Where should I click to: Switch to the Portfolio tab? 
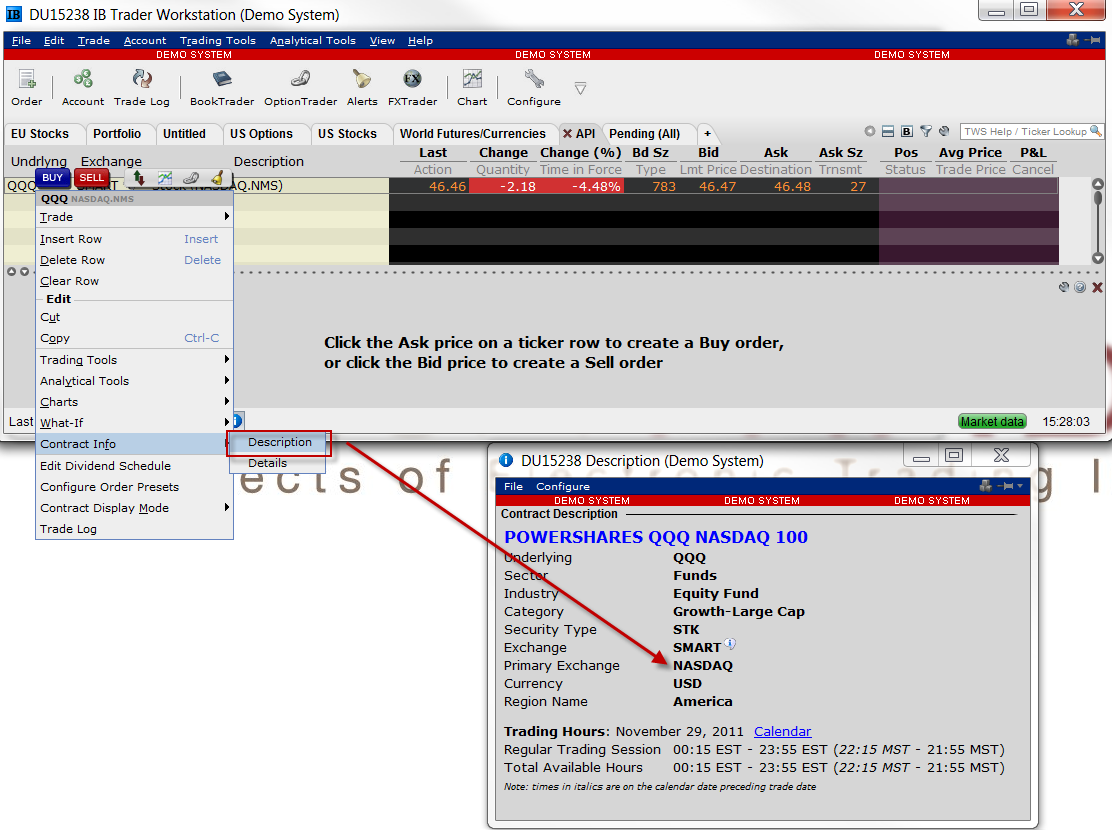click(x=117, y=133)
